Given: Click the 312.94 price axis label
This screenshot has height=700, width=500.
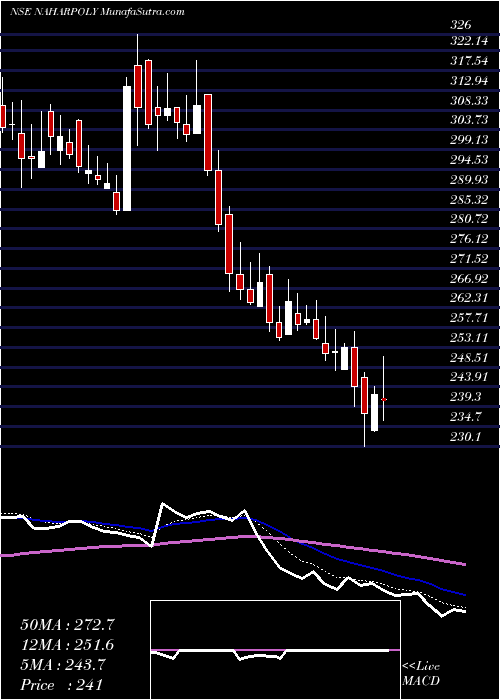Looking at the screenshot, I should (469, 82).
